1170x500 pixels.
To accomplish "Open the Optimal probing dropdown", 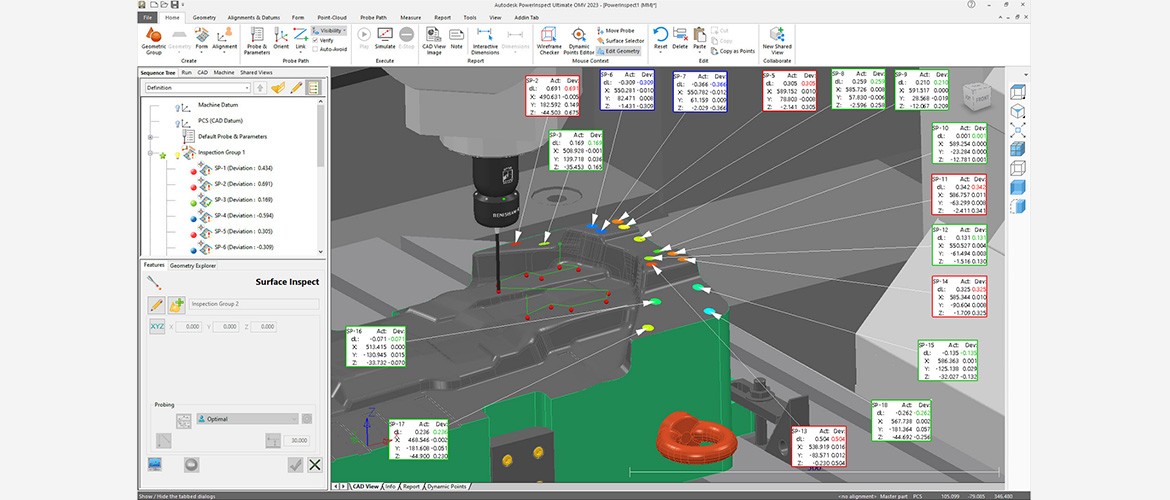I will point(247,419).
